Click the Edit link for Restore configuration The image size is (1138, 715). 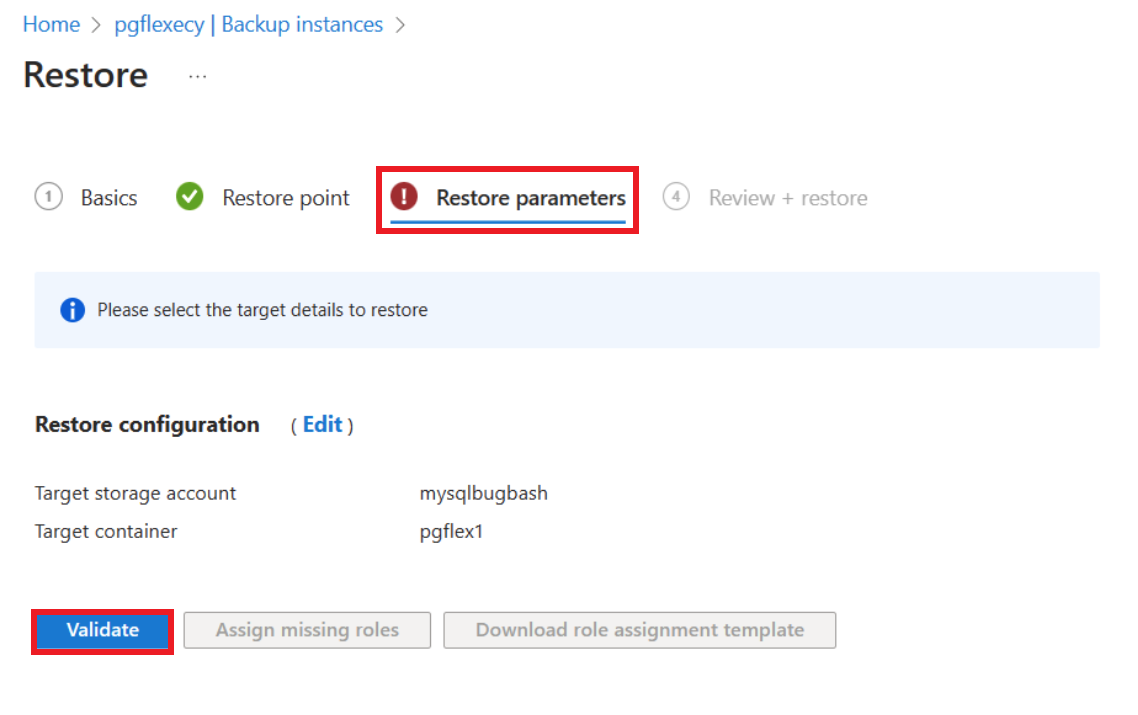click(x=322, y=425)
